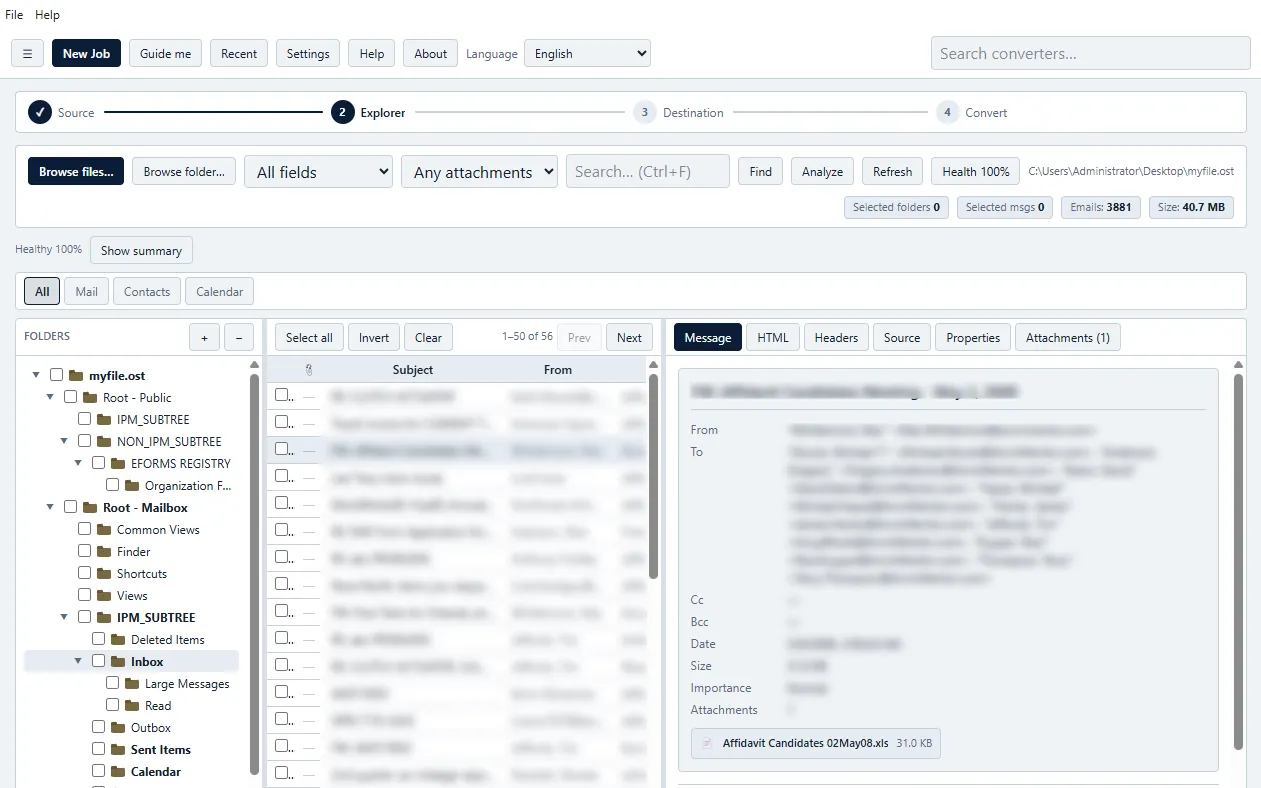Collapse the Root - Mailbox node
1261x788 pixels.
click(x=51, y=508)
